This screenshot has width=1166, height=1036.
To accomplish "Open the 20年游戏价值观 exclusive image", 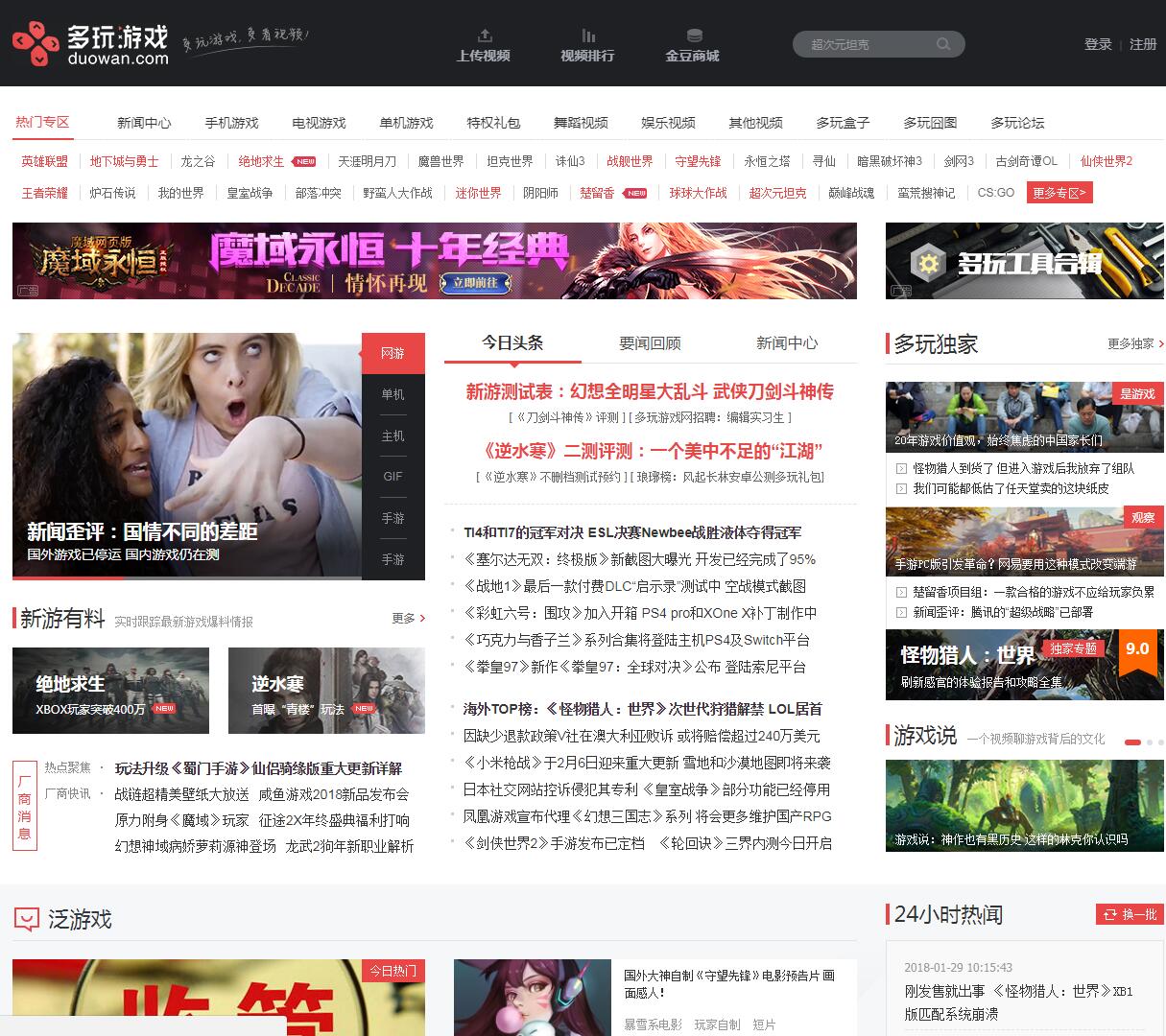I will point(1025,416).
